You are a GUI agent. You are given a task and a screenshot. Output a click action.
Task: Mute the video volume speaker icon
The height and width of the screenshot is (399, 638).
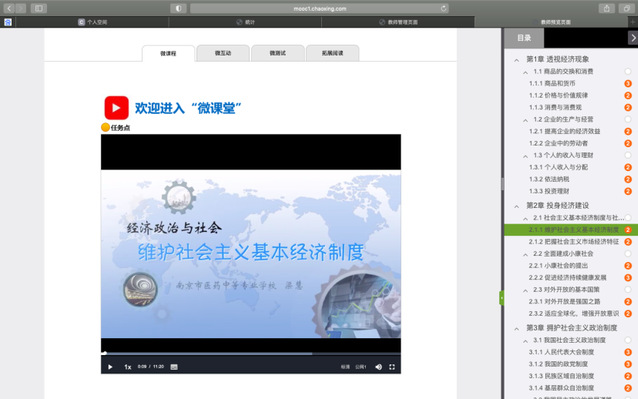378,367
